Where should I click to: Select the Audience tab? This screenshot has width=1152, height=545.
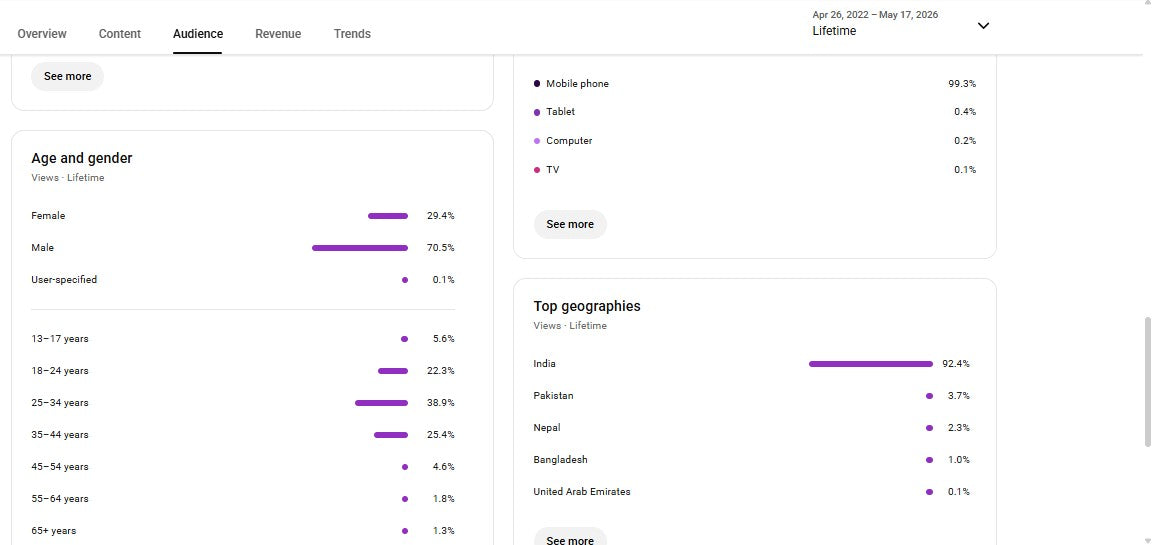pos(198,34)
